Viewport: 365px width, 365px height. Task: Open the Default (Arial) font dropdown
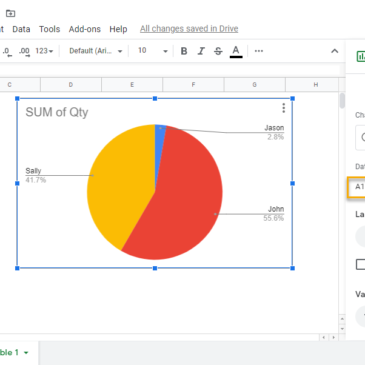[x=96, y=51]
